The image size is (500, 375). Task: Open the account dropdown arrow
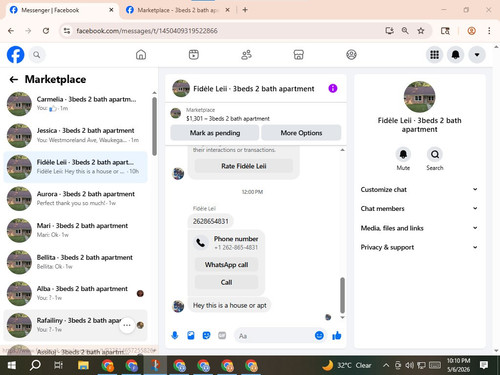click(477, 55)
